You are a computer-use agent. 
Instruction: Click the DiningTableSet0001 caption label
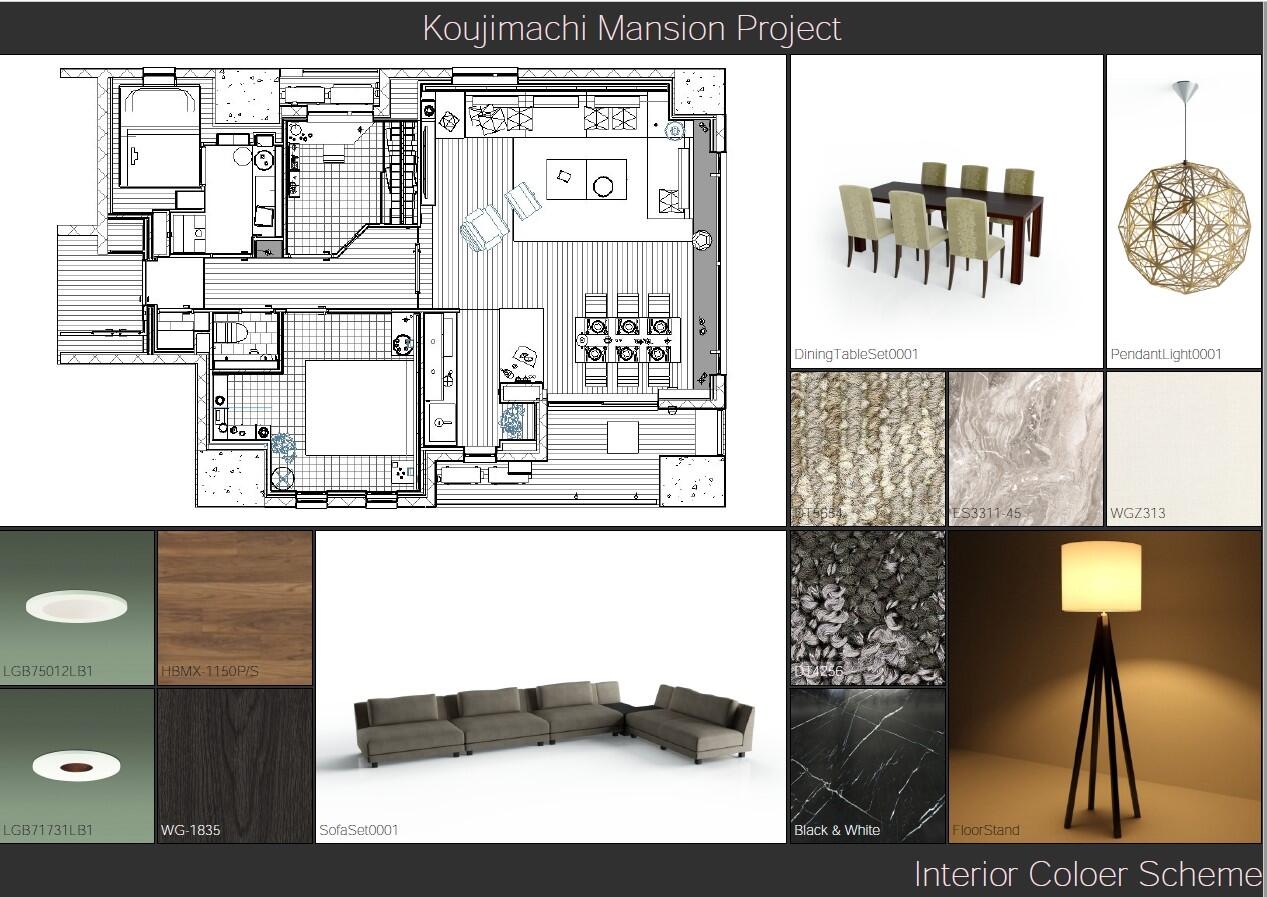(856, 354)
